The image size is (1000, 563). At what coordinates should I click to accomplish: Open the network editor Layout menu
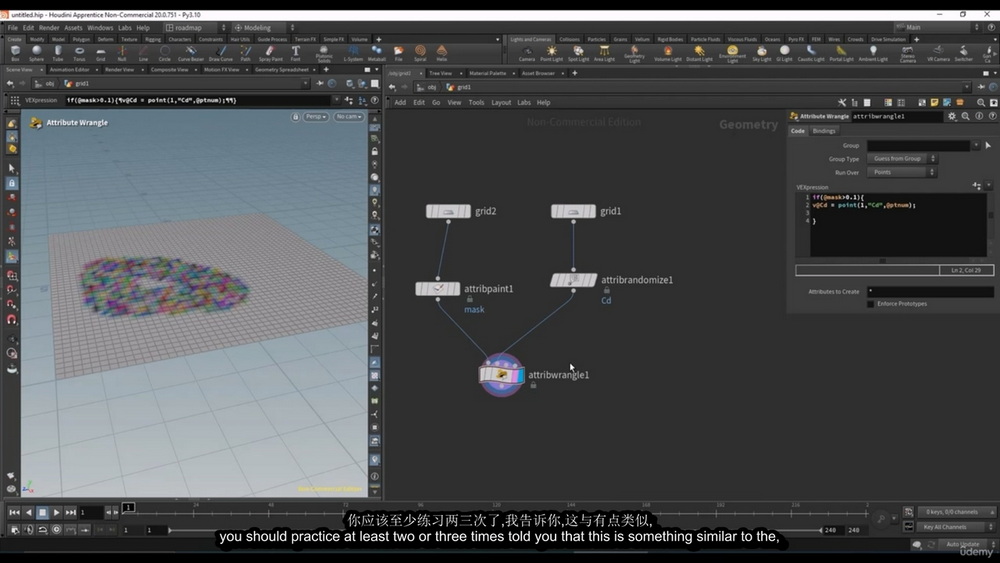point(501,103)
